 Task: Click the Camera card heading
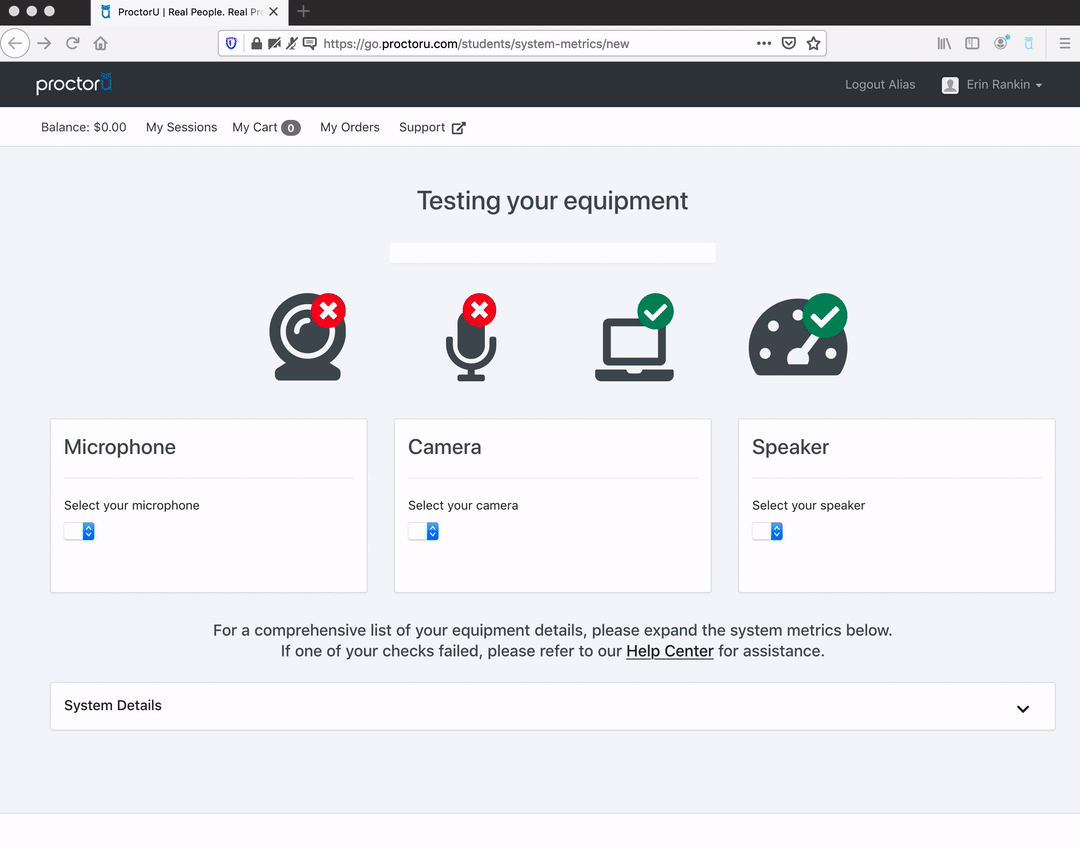(x=444, y=447)
